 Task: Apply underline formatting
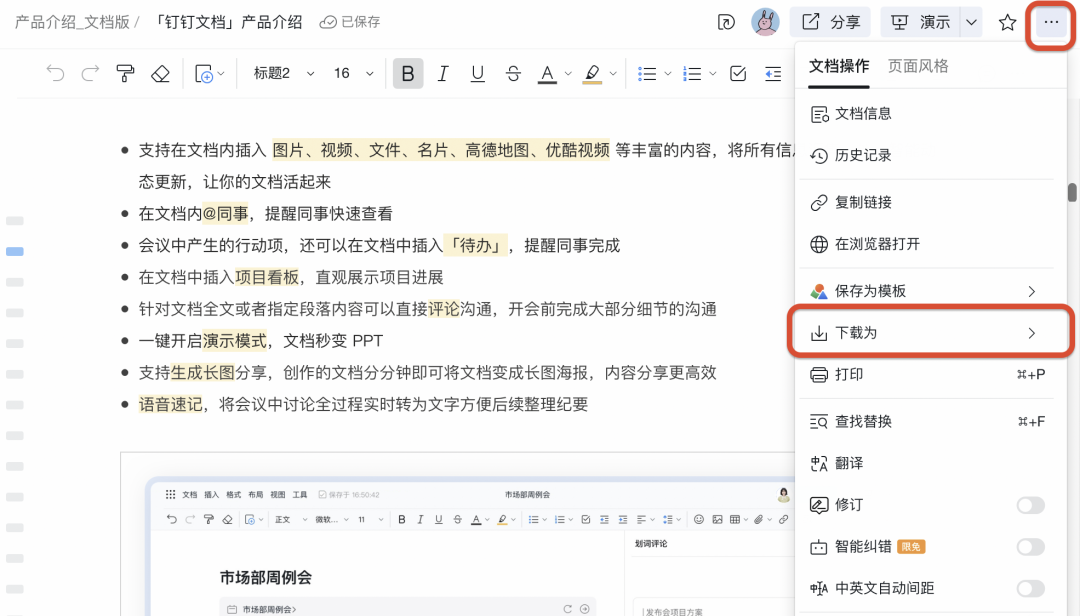point(477,73)
